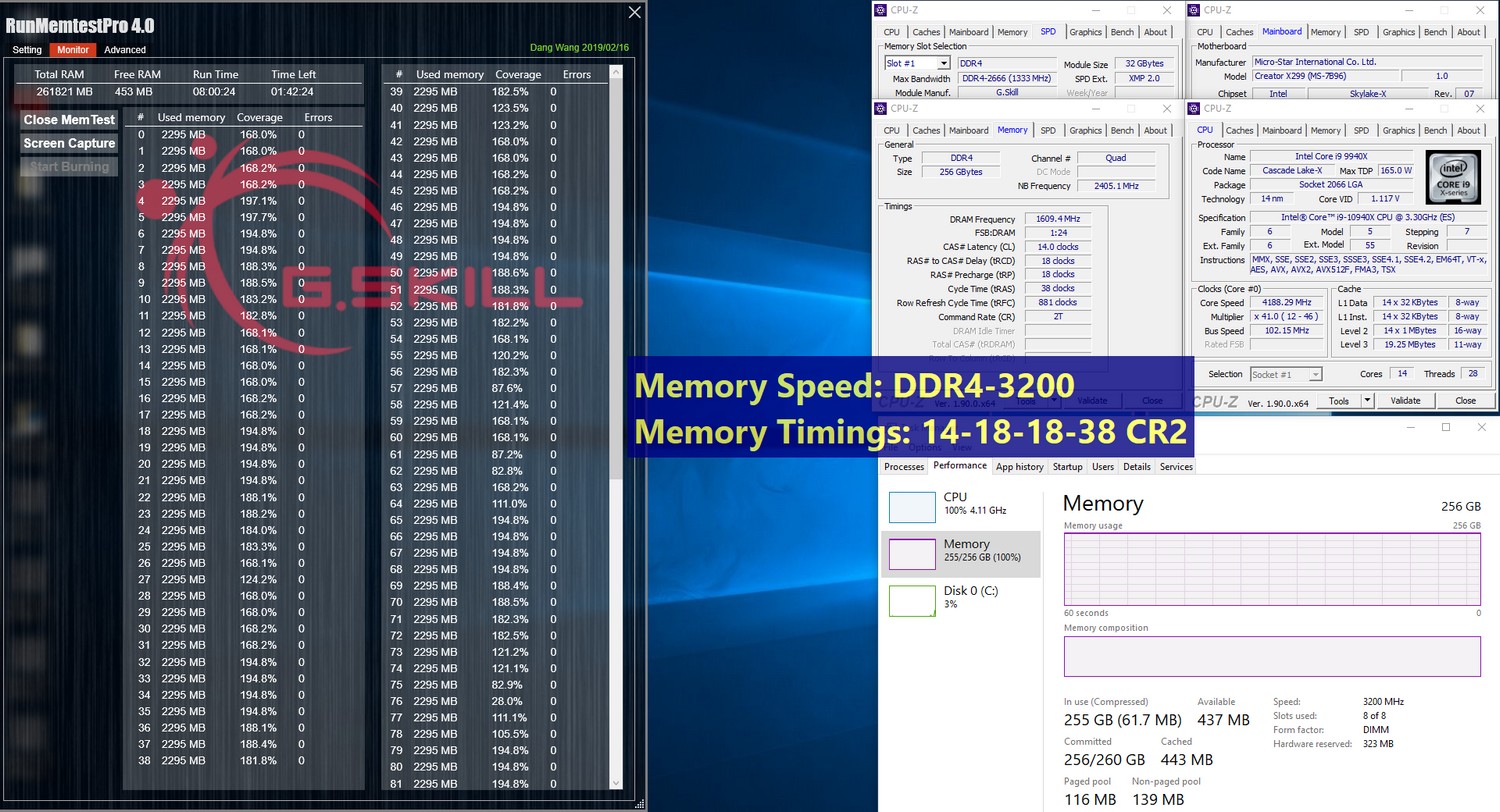
Task: Switch to Processes tab in Task Manager
Action: point(904,467)
